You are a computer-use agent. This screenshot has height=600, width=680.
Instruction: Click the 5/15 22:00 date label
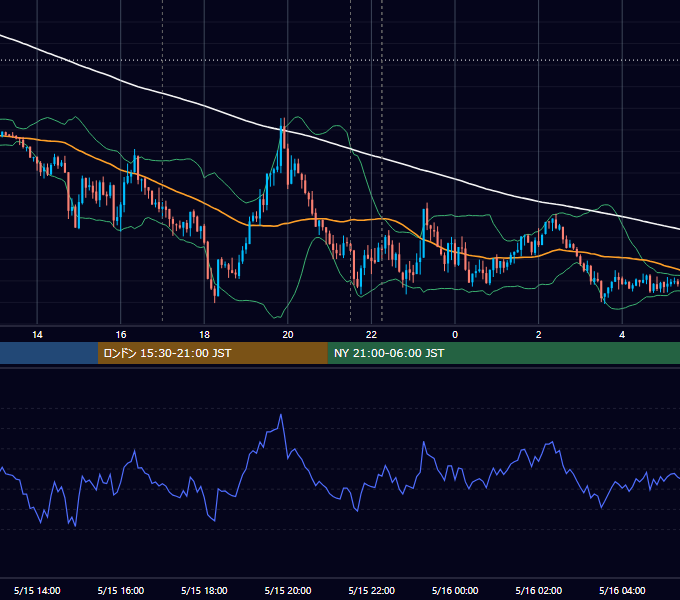pyautogui.click(x=372, y=590)
